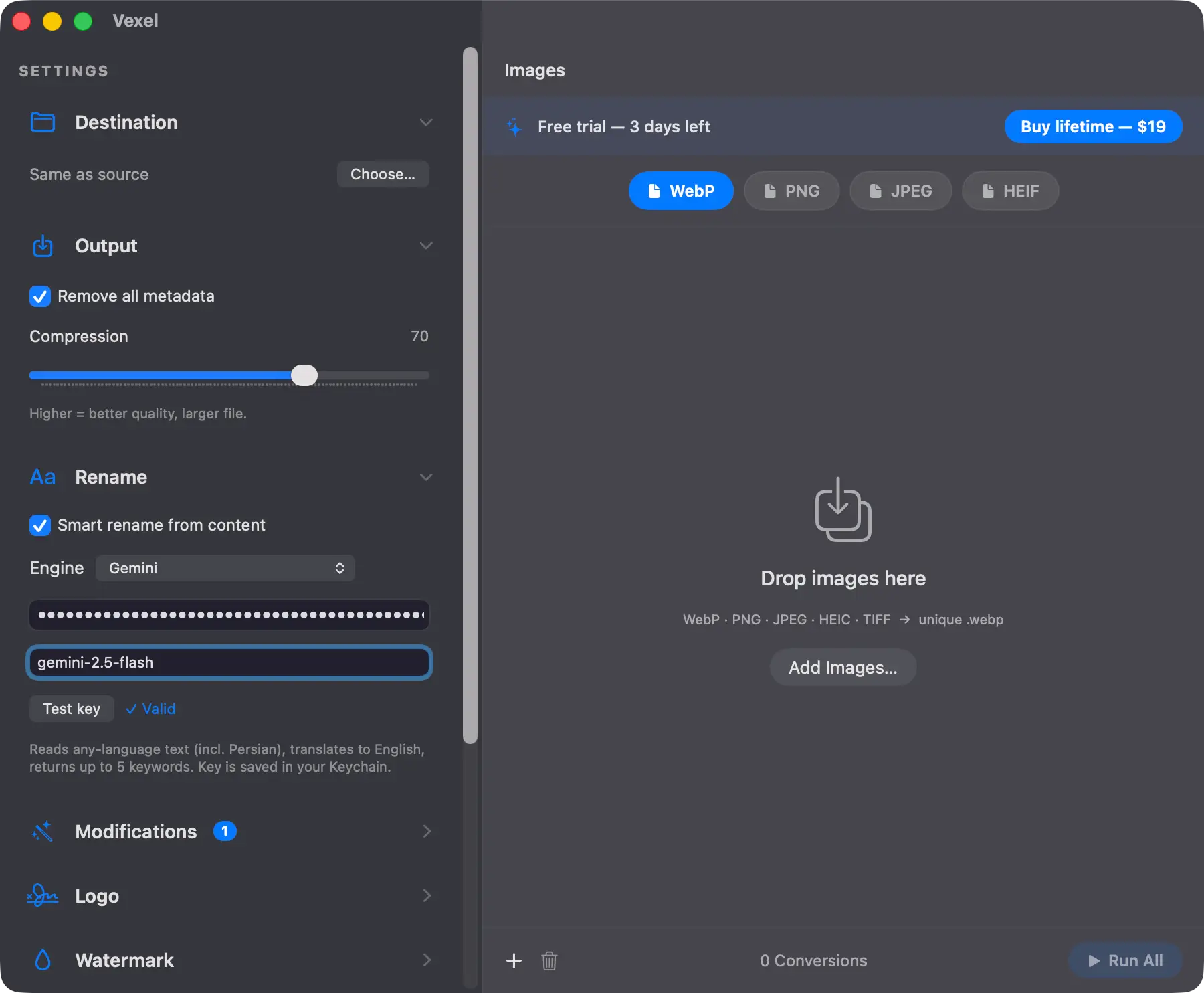Click the Compression slider handle

[304, 375]
